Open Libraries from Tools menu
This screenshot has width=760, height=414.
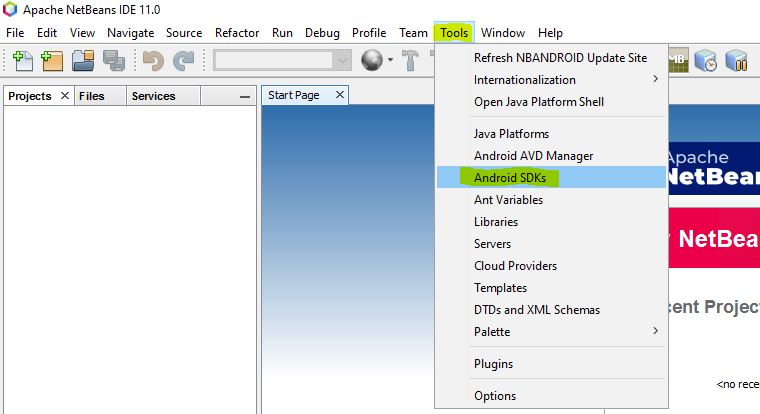click(552, 222)
